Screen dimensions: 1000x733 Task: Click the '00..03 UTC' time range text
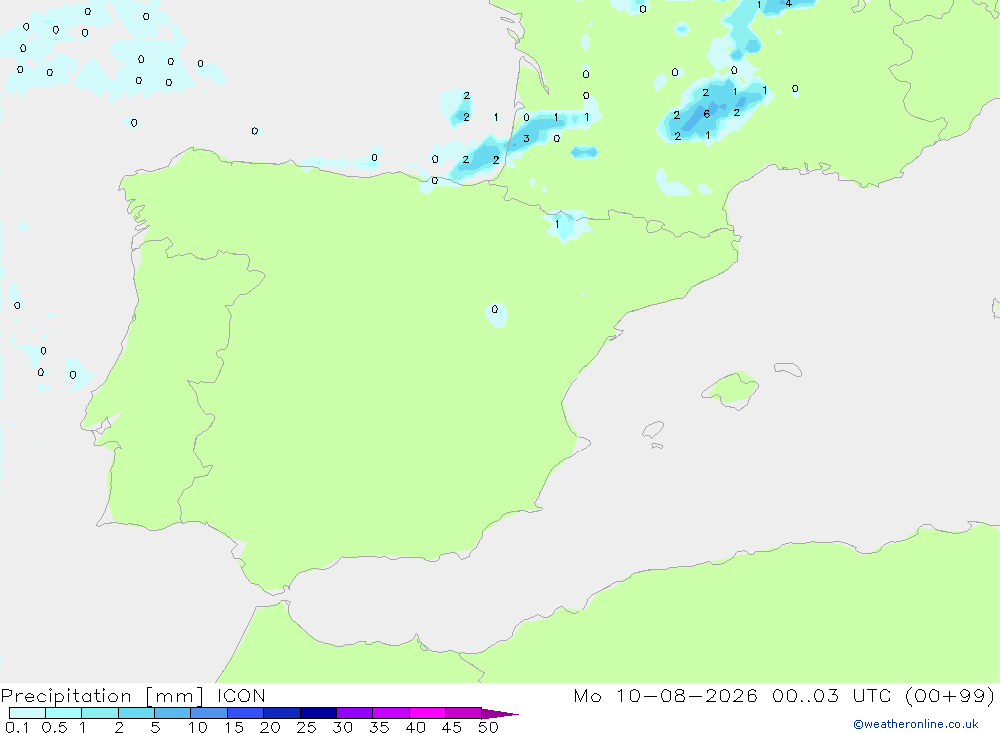(830, 695)
